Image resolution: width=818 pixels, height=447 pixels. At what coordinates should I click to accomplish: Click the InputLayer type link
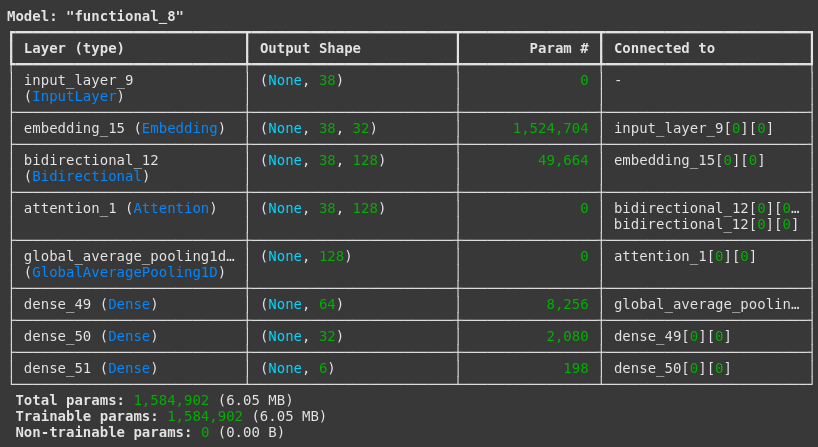(74, 96)
